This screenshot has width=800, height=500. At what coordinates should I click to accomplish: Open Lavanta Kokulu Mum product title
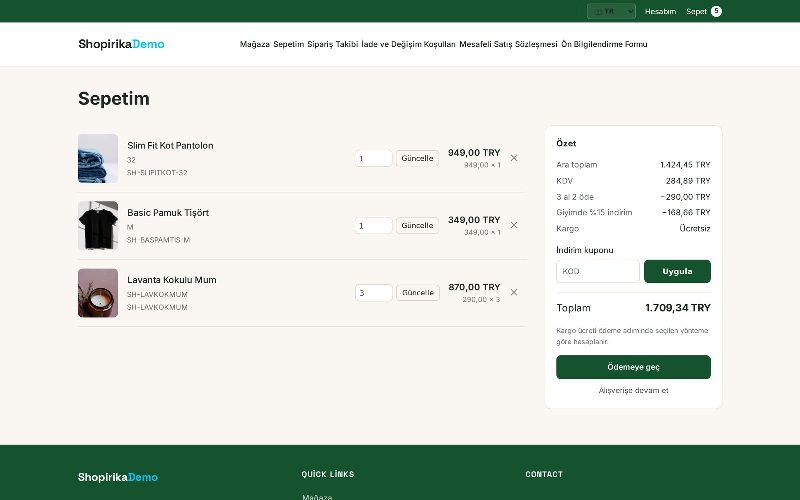coord(172,280)
